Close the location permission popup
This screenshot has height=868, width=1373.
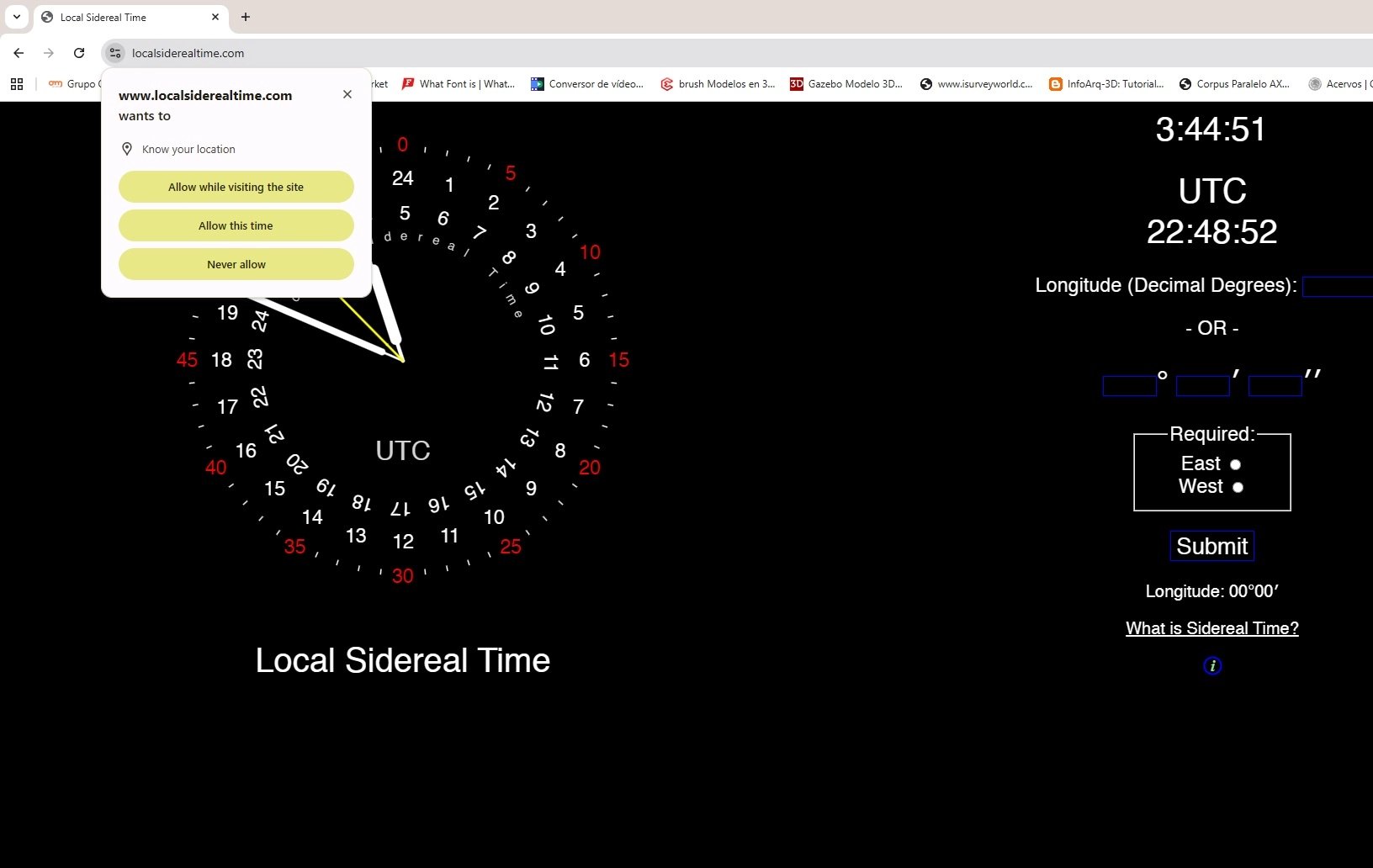pos(347,94)
